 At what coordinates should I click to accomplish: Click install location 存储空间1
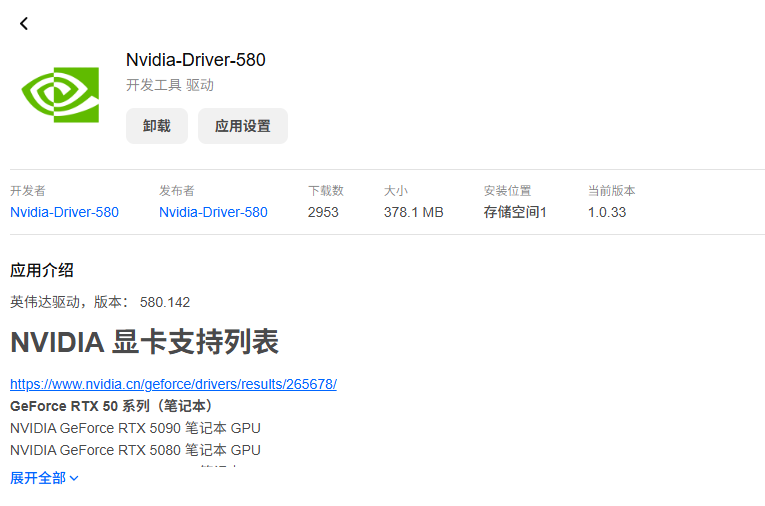point(515,212)
